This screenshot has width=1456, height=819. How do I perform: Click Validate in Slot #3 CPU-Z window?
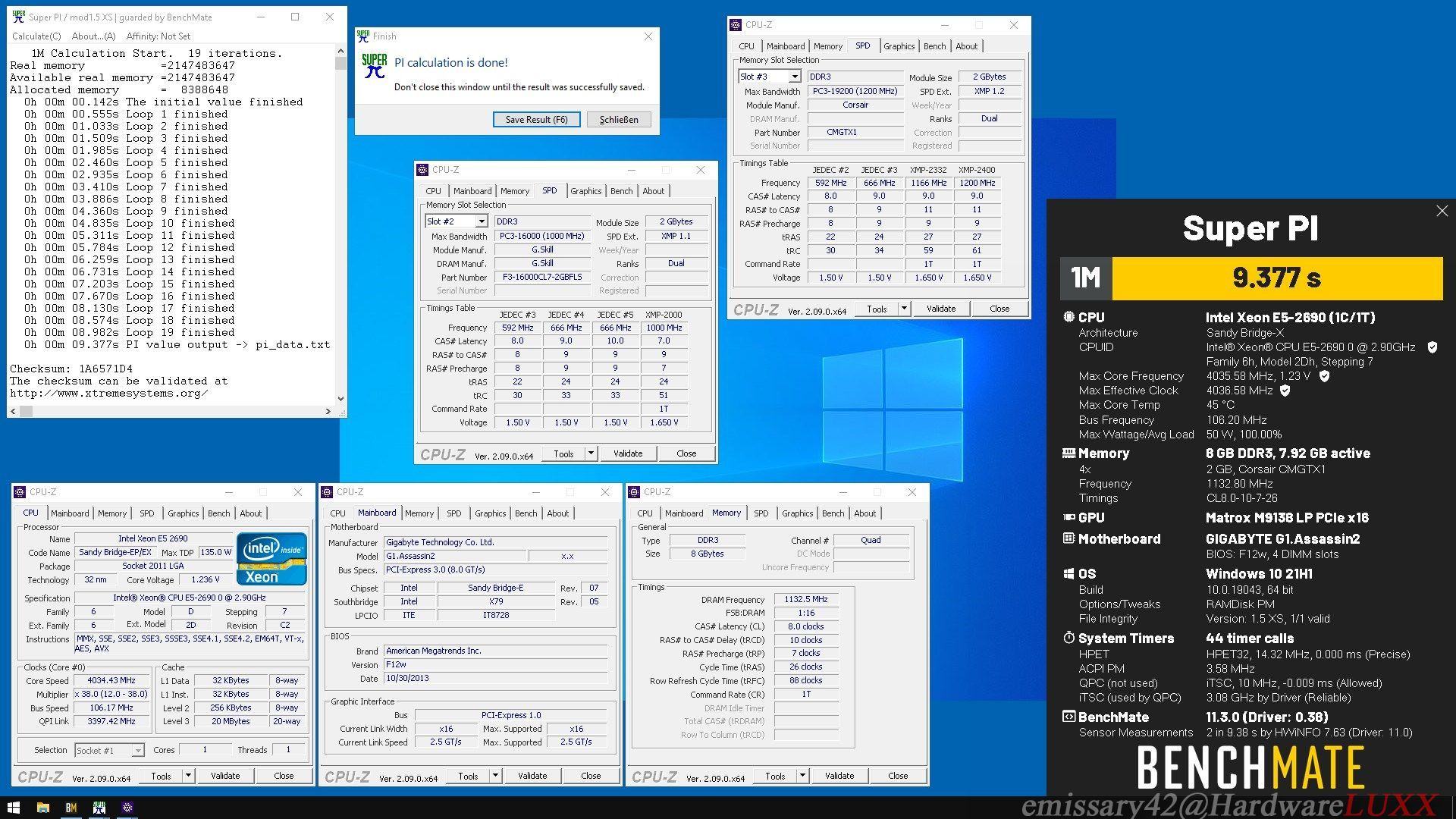[941, 309]
